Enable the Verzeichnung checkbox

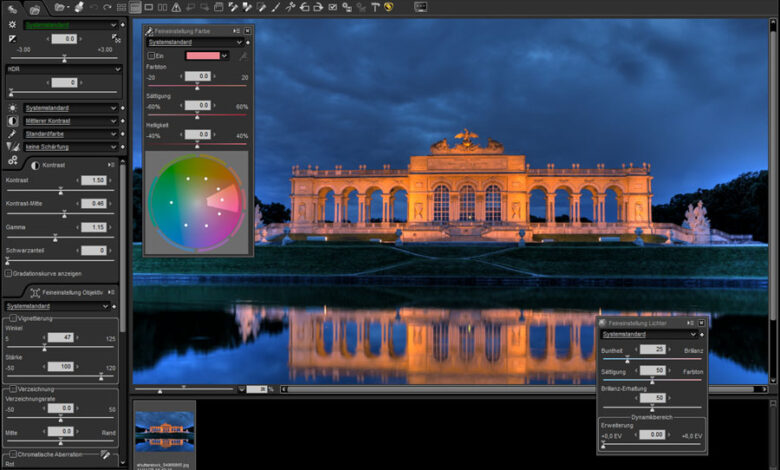click(12, 388)
